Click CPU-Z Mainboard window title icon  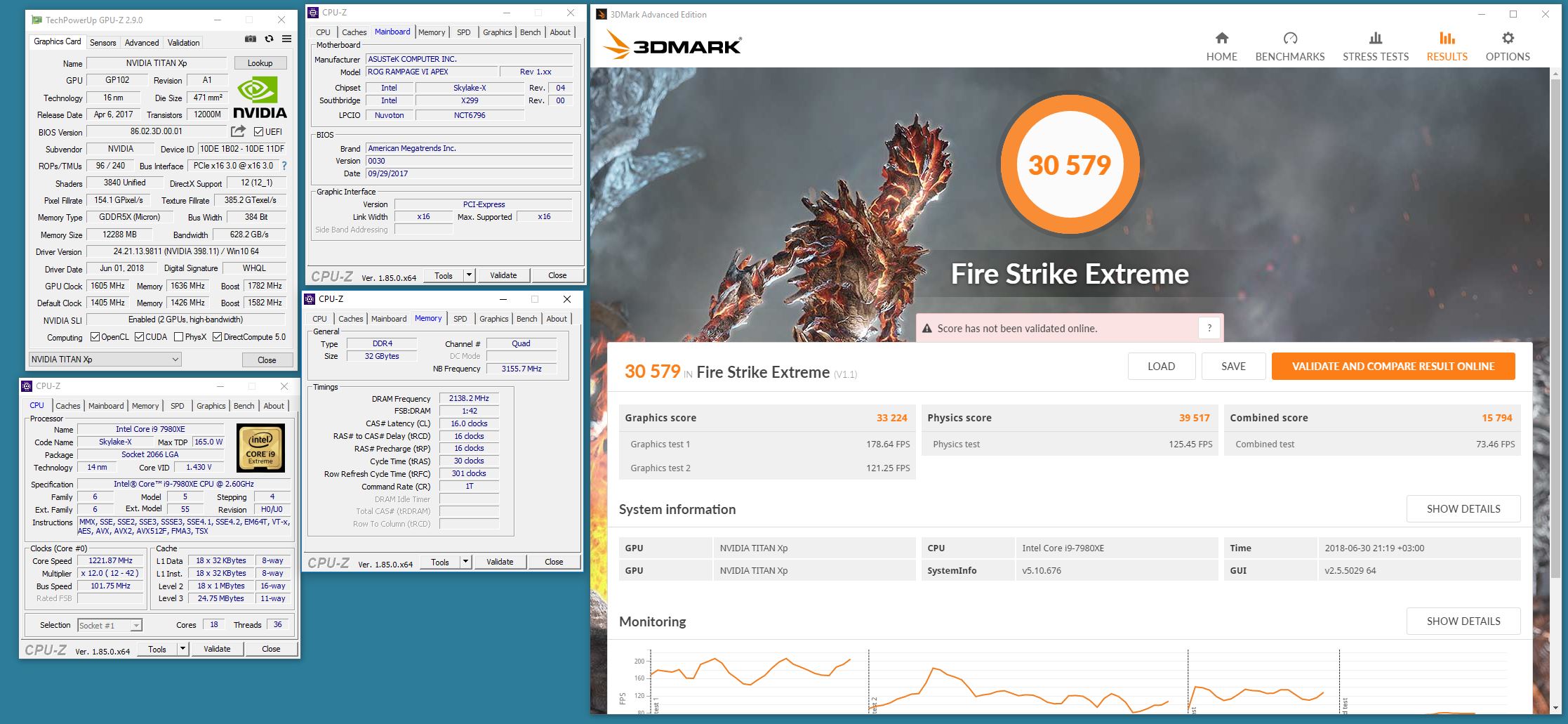pos(314,13)
